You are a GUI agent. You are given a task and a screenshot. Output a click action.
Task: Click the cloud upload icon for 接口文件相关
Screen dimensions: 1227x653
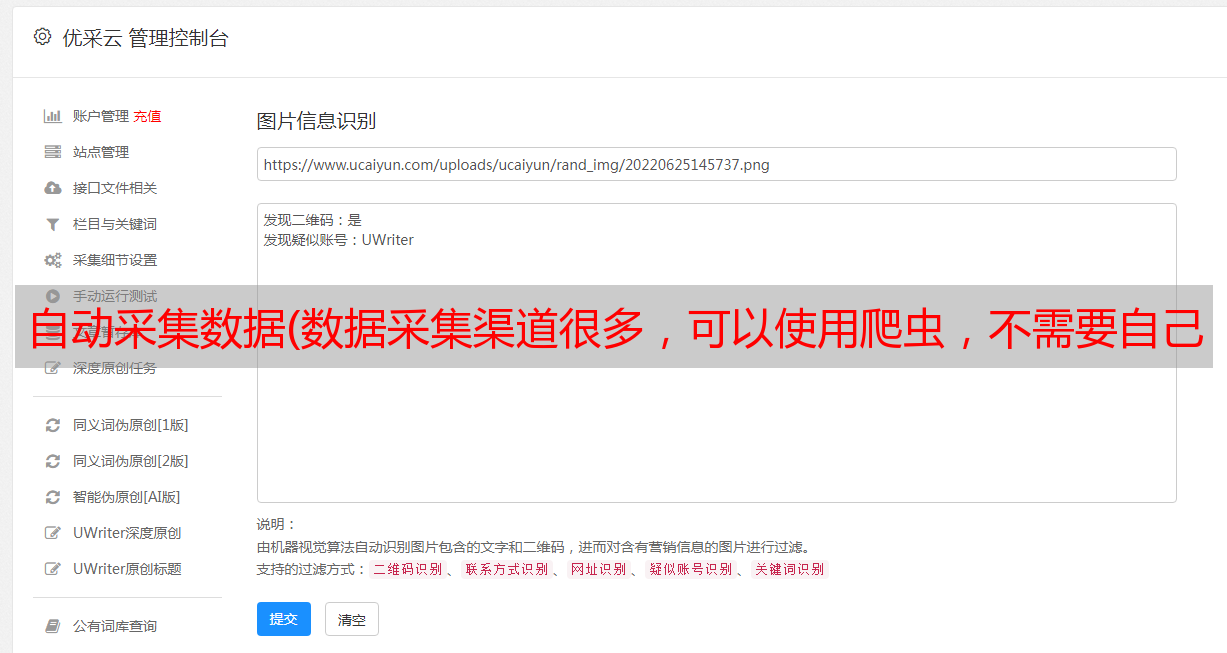click(x=53, y=188)
